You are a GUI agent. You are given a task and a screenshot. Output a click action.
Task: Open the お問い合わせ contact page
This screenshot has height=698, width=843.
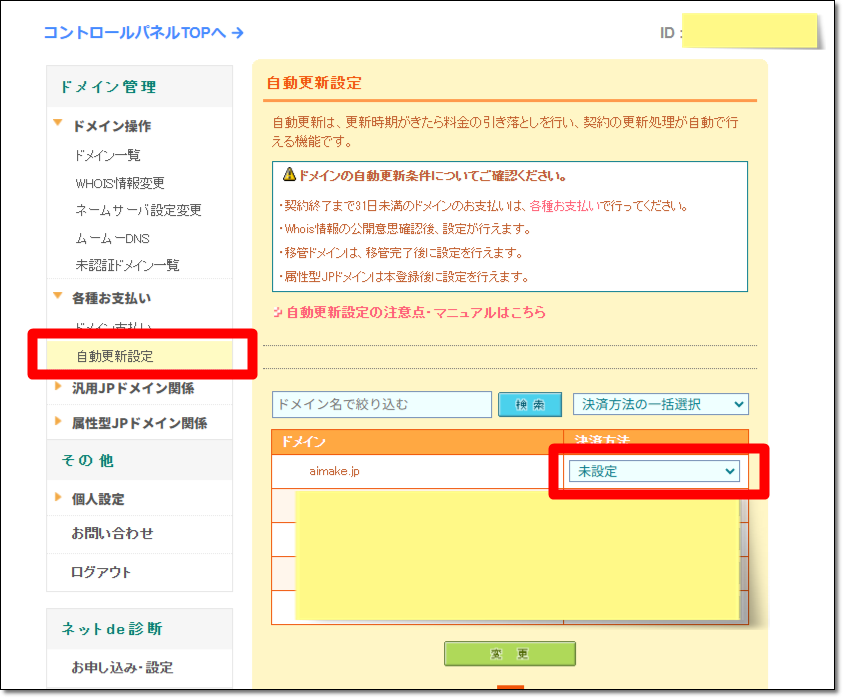[110, 534]
